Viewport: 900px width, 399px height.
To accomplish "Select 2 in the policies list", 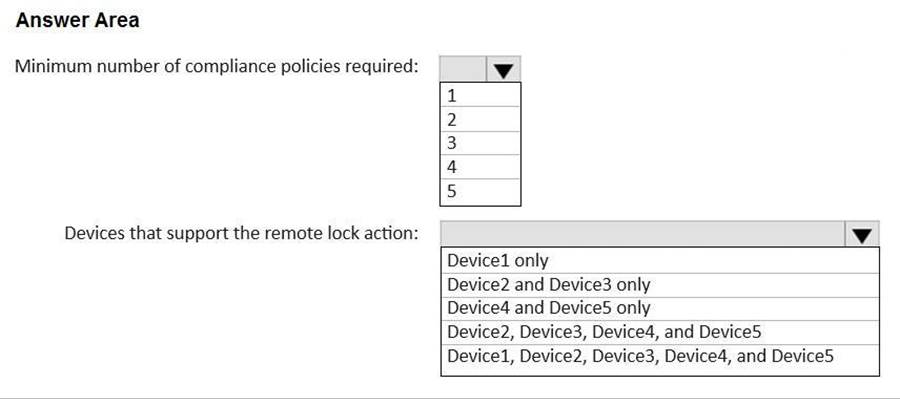I will (x=480, y=119).
